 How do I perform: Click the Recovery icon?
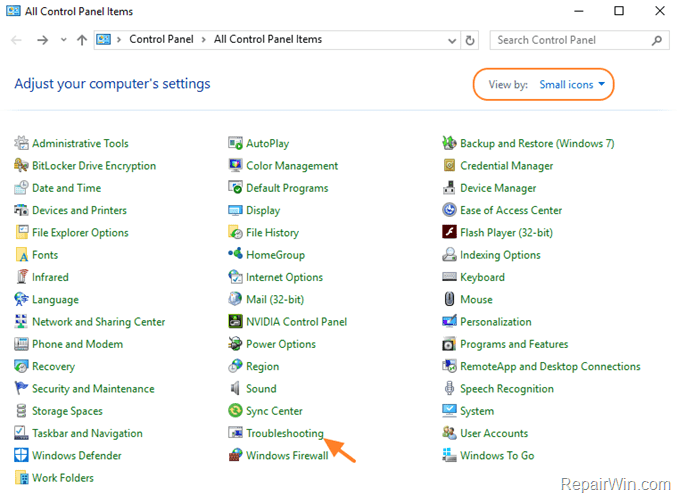click(x=21, y=366)
